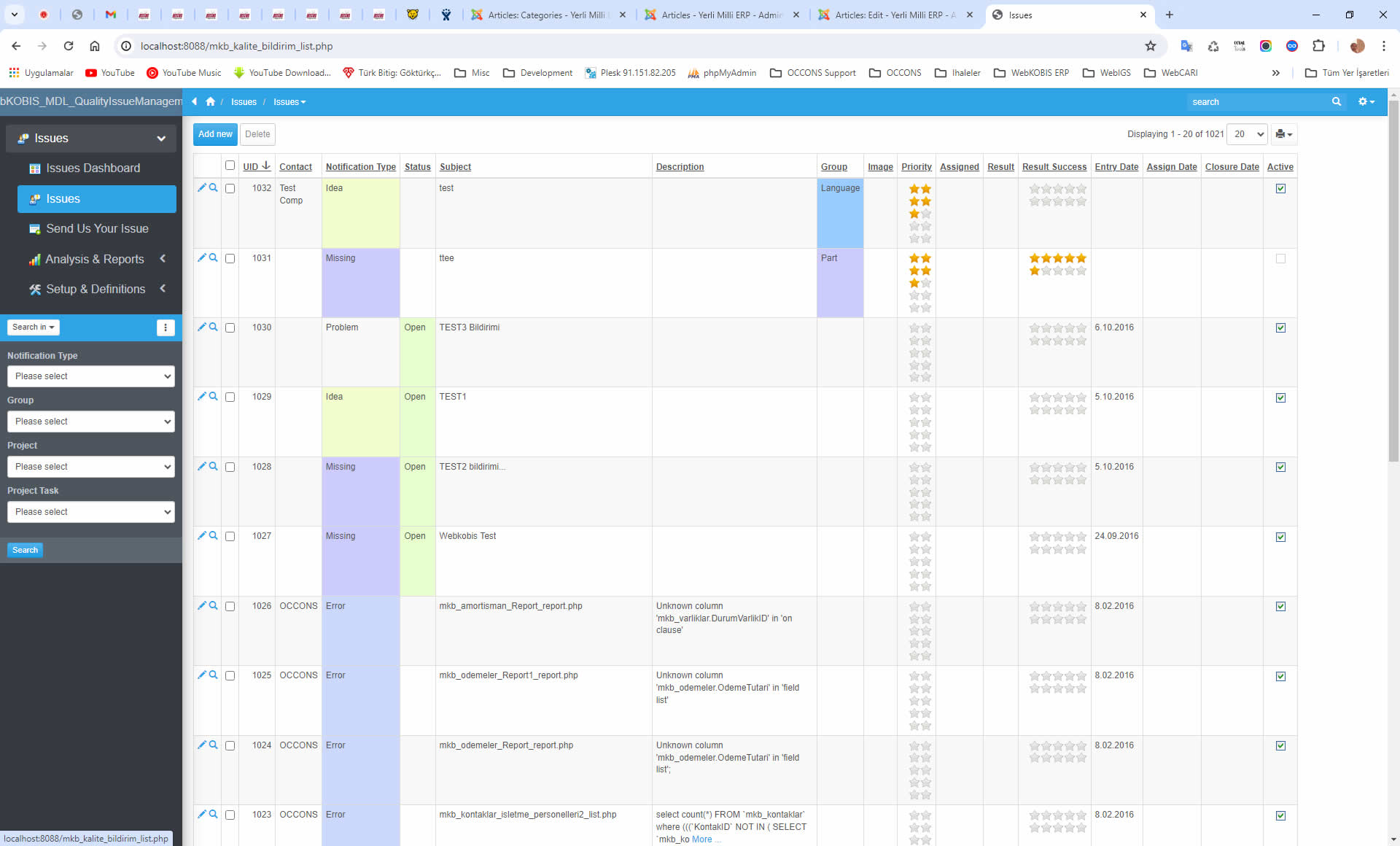This screenshot has width=1400, height=846.
Task: Select row 1031 checkbox
Action: [x=230, y=259]
